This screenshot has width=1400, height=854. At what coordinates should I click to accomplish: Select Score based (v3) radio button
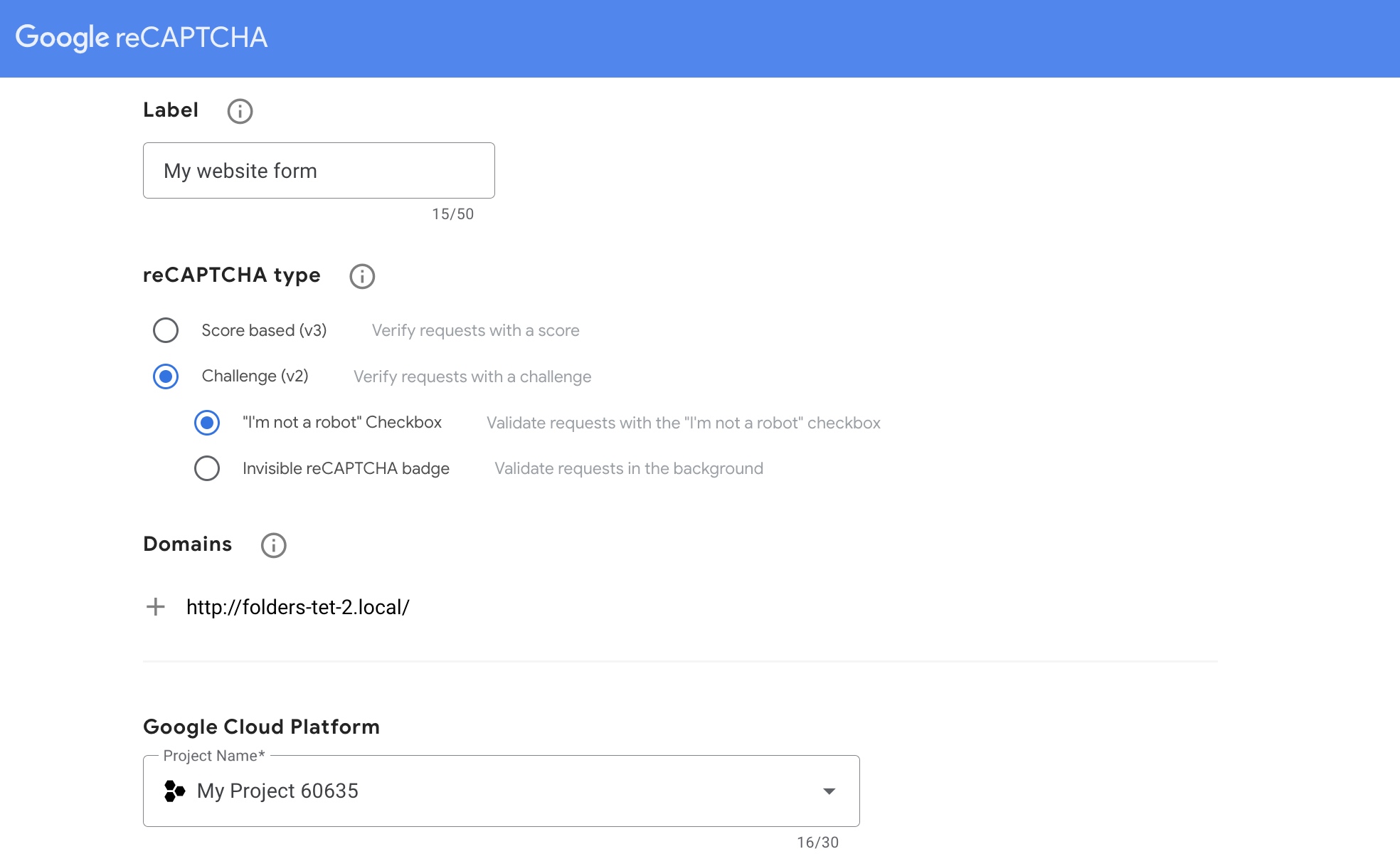[x=166, y=330]
